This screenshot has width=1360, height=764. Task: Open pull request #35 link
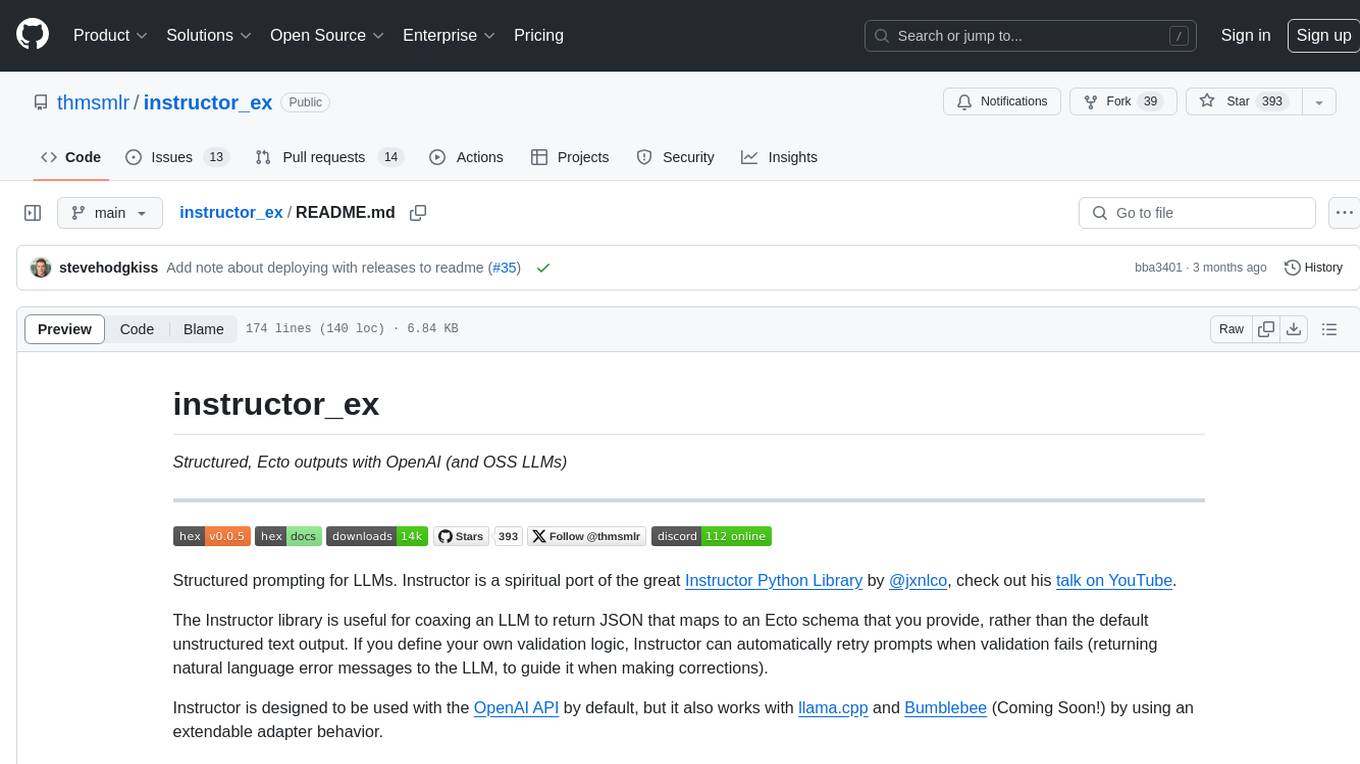[504, 268]
